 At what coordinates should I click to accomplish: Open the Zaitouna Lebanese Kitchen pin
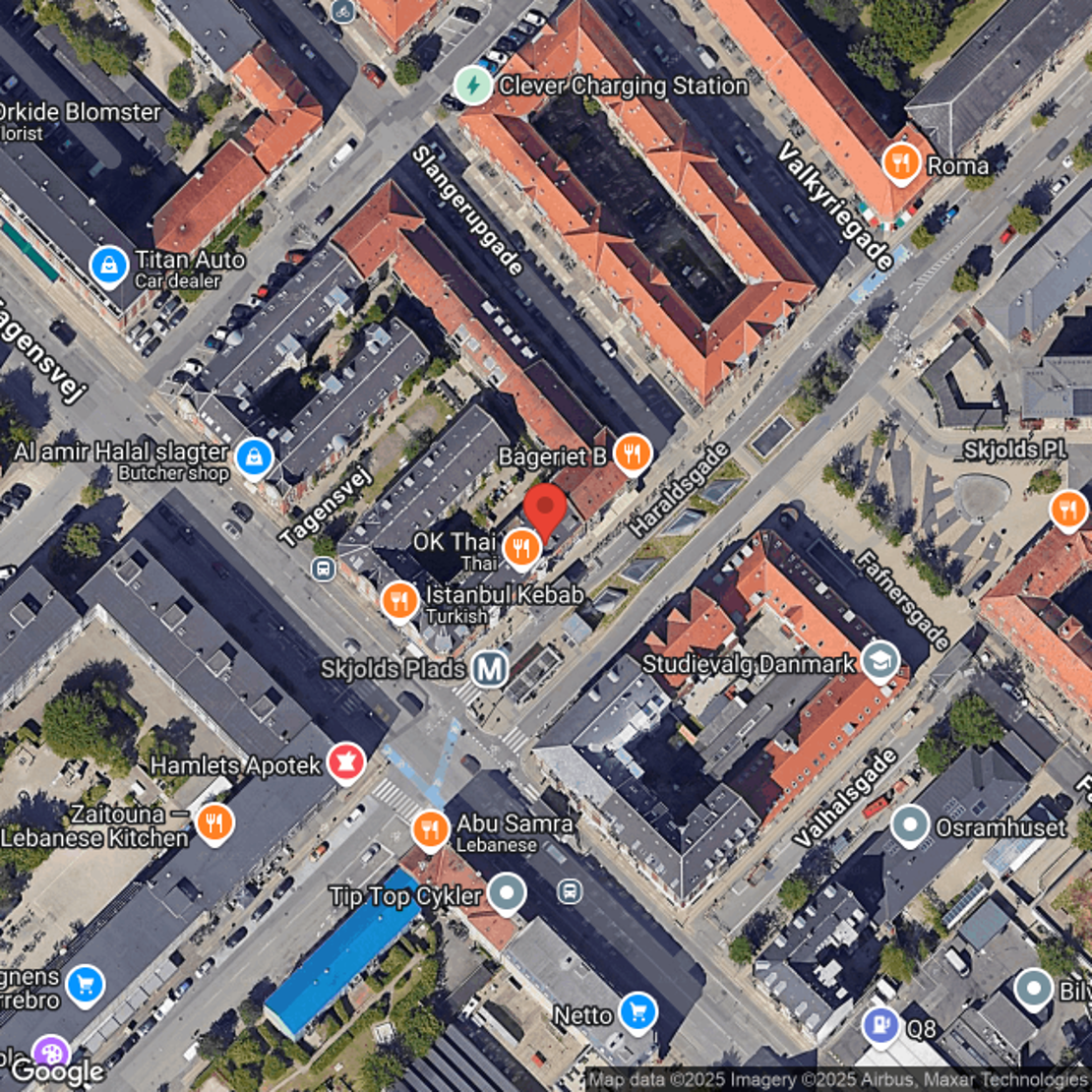tap(214, 823)
